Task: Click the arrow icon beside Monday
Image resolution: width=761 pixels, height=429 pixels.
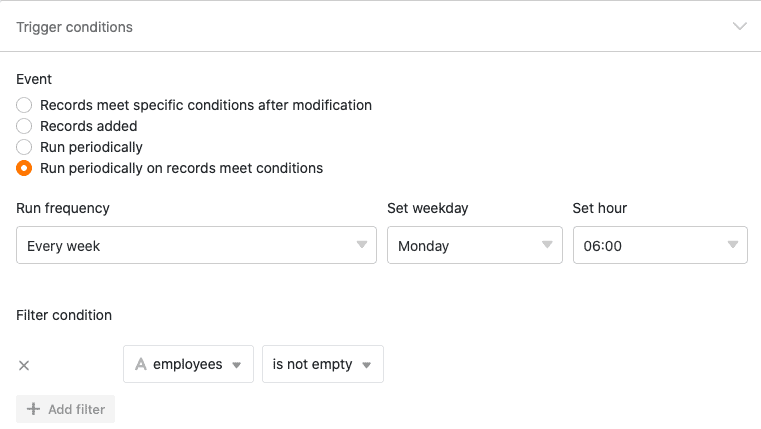Action: [547, 245]
